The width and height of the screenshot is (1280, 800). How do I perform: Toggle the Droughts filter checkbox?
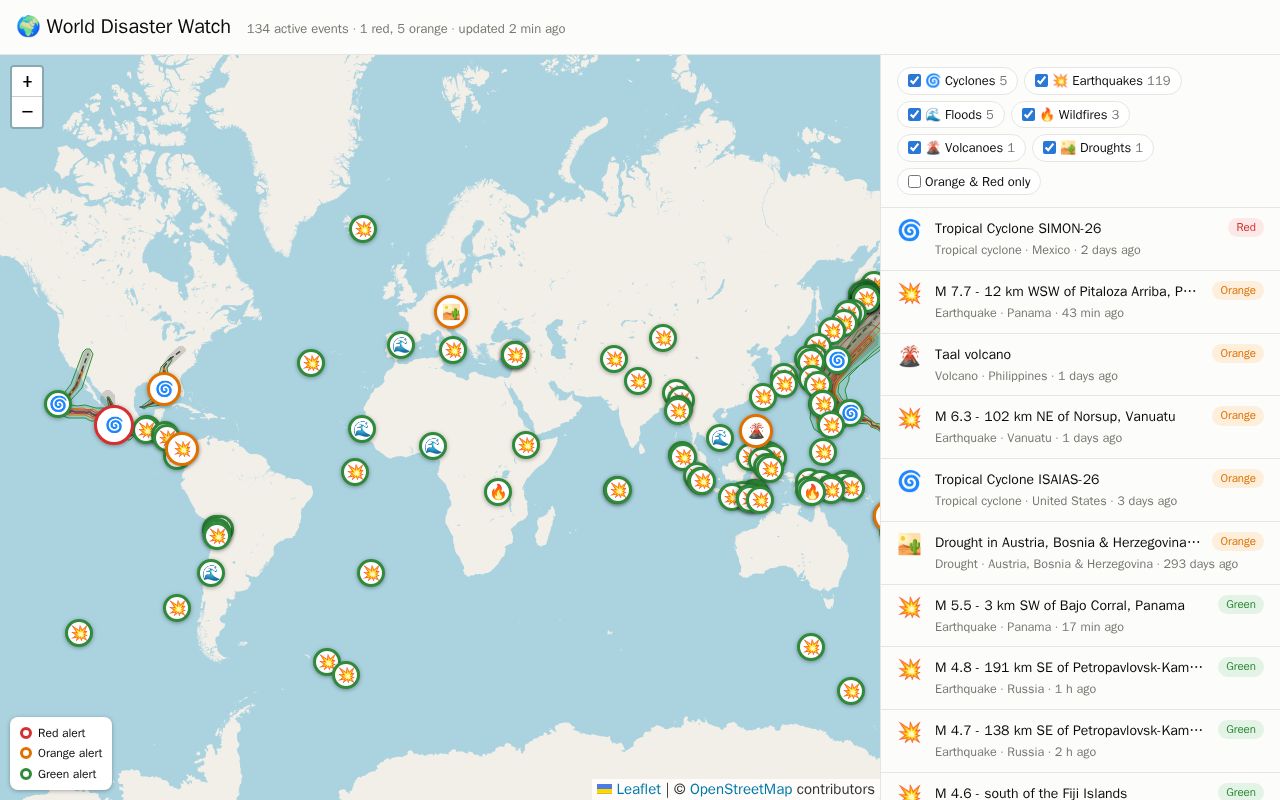coord(1049,148)
